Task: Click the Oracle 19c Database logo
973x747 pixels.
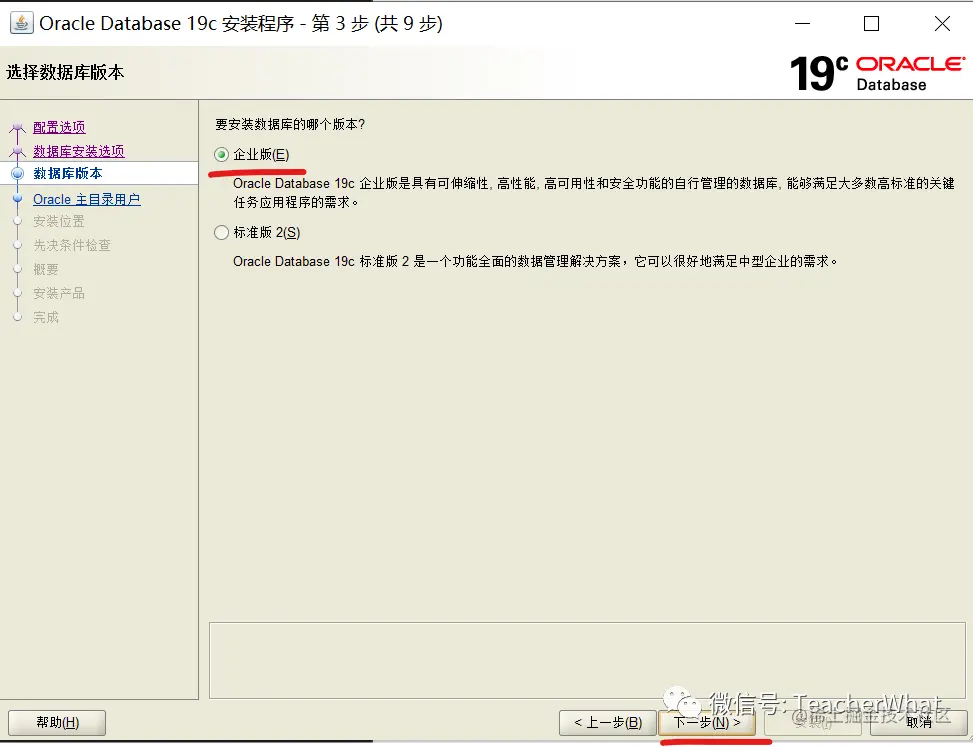Action: (877, 73)
